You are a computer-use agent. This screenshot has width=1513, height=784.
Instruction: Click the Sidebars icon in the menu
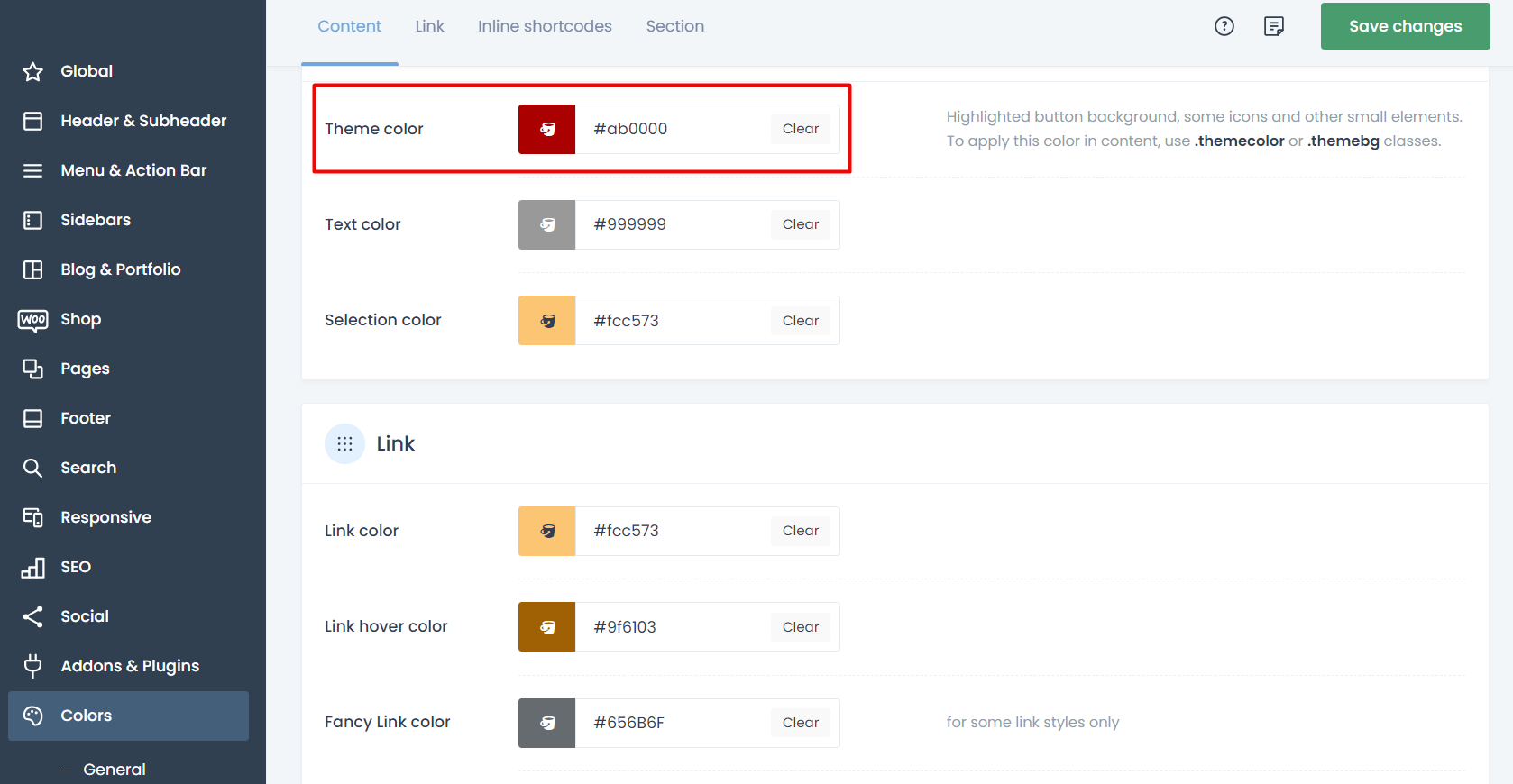pos(33,220)
